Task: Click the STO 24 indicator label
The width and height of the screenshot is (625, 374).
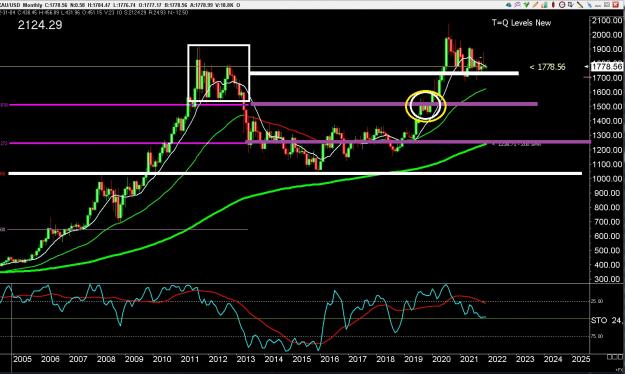Action: click(607, 320)
